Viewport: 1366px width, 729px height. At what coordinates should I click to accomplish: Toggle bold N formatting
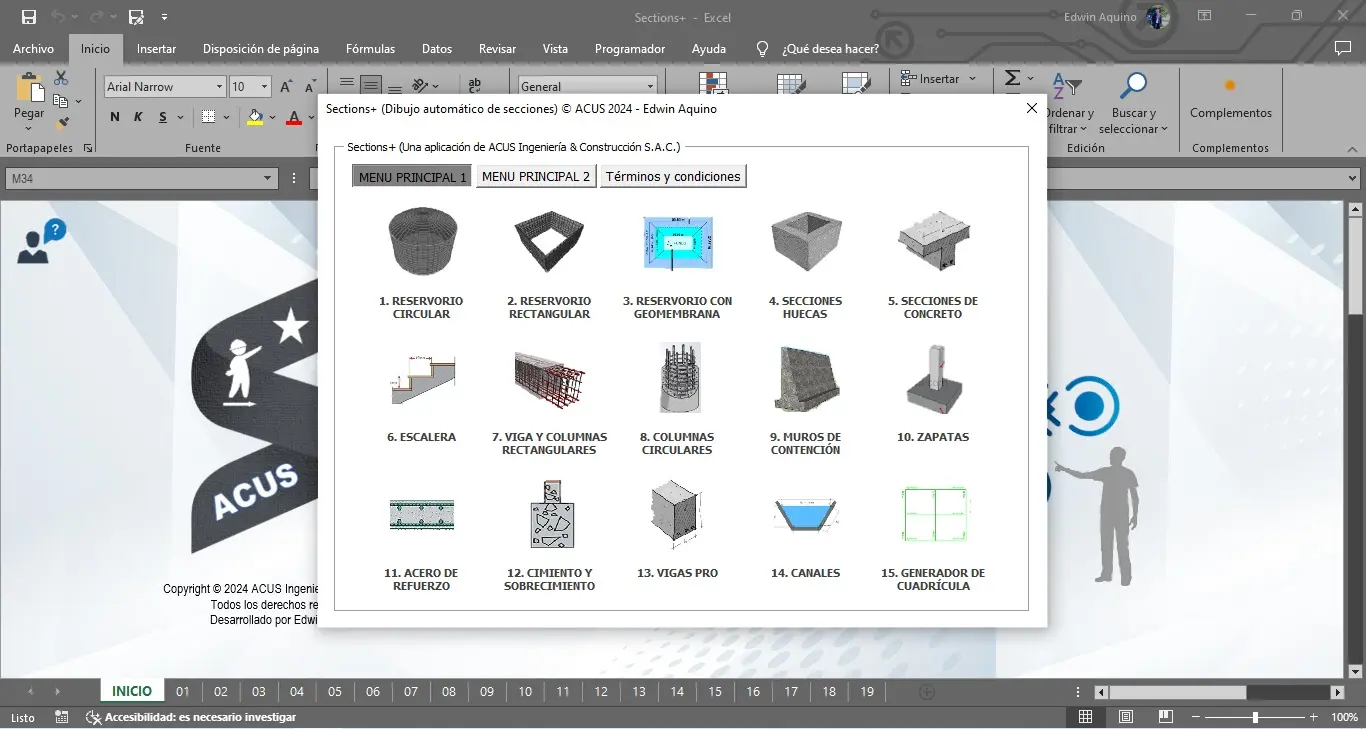[x=114, y=117]
